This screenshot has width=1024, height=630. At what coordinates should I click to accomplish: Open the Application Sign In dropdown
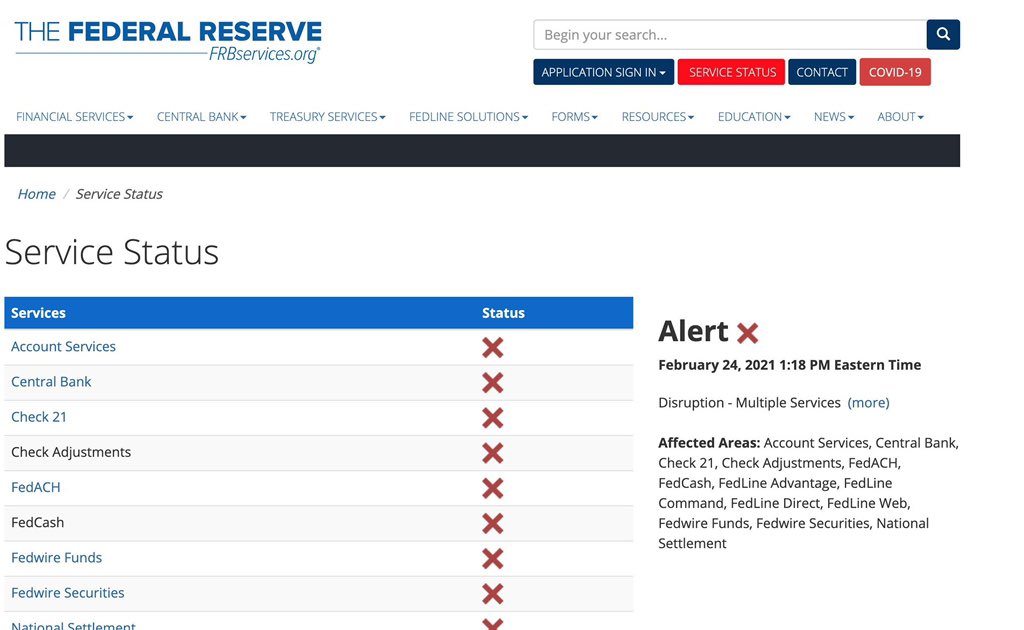pyautogui.click(x=603, y=72)
